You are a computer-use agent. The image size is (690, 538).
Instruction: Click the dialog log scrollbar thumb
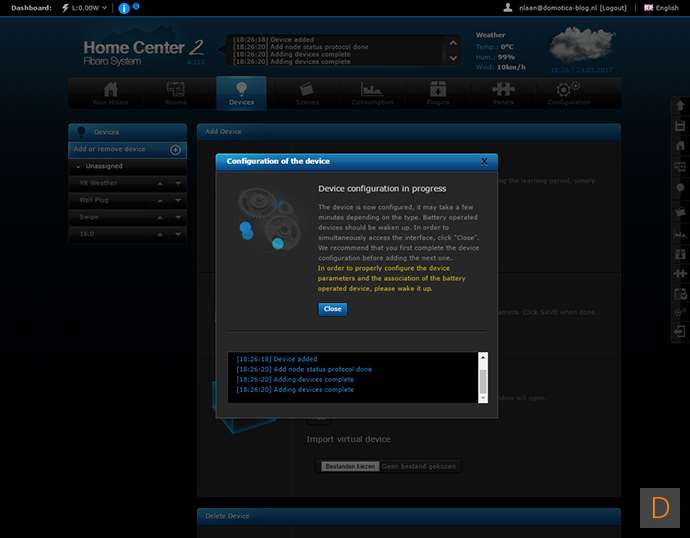point(483,381)
